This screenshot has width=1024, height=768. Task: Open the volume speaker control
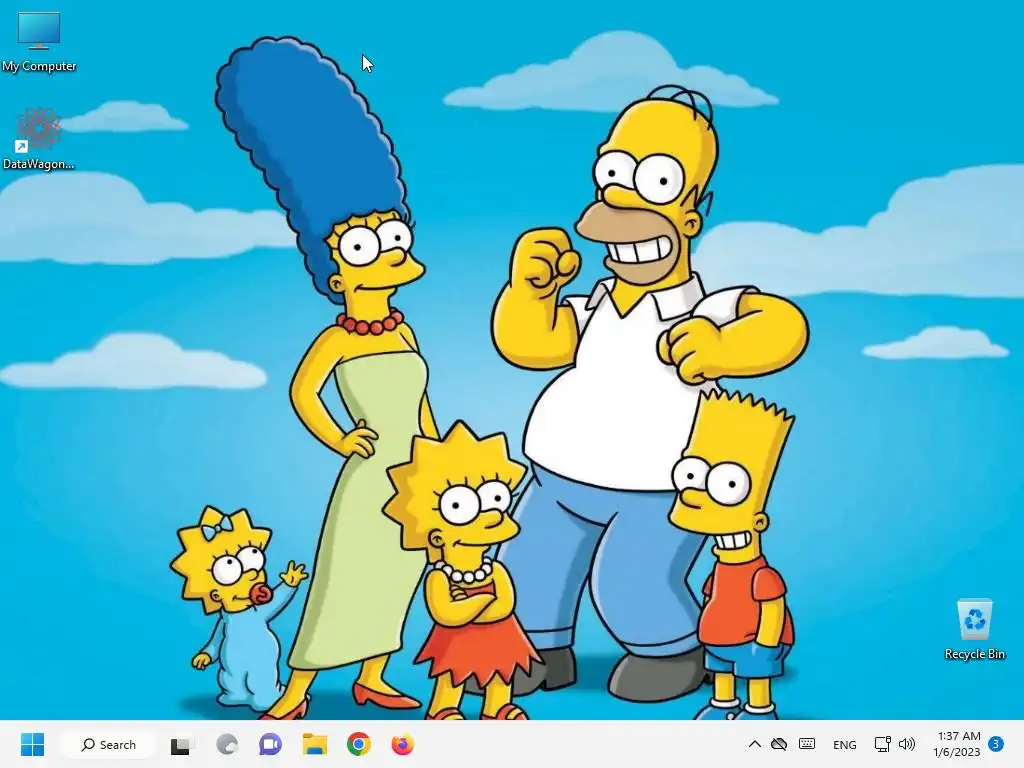pos(906,744)
